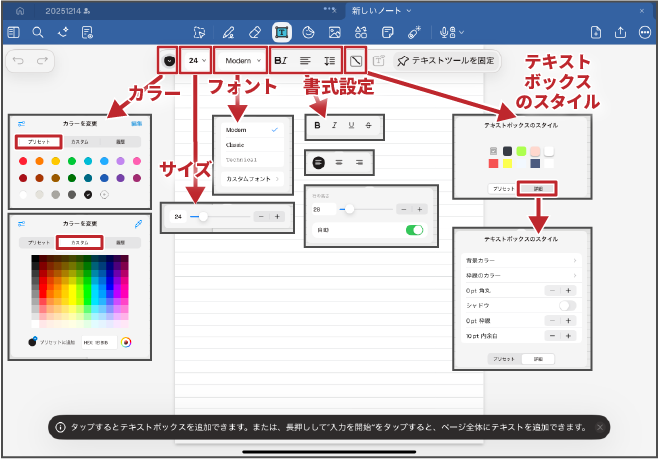Click the red-outlined 詳細 style button
Image resolution: width=659 pixels, height=459 pixels.
pyautogui.click(x=538, y=189)
